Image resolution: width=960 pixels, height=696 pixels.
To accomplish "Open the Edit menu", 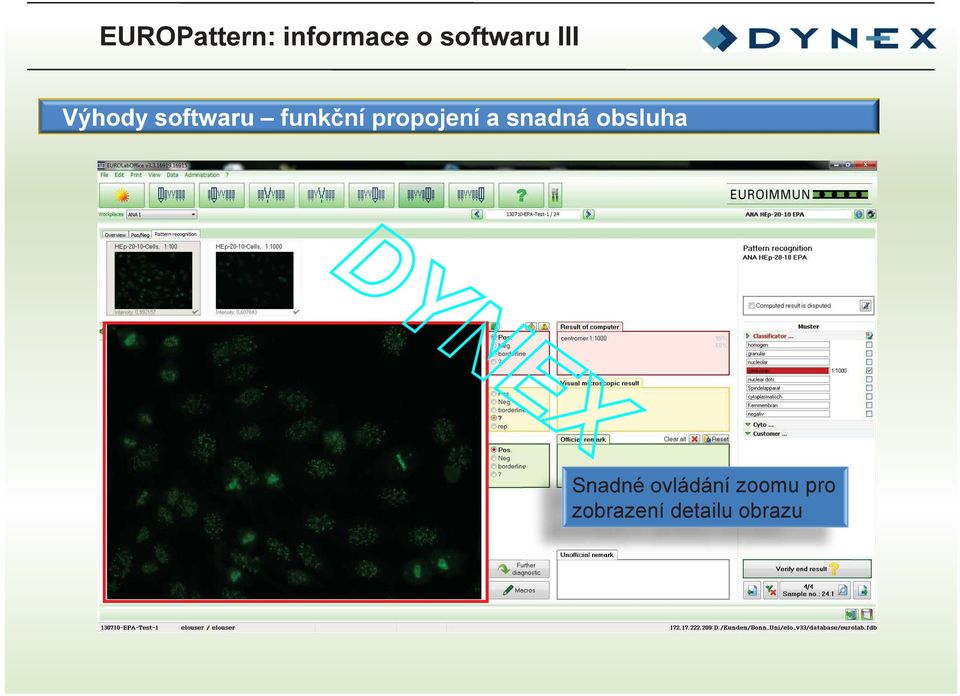I will [x=119, y=175].
